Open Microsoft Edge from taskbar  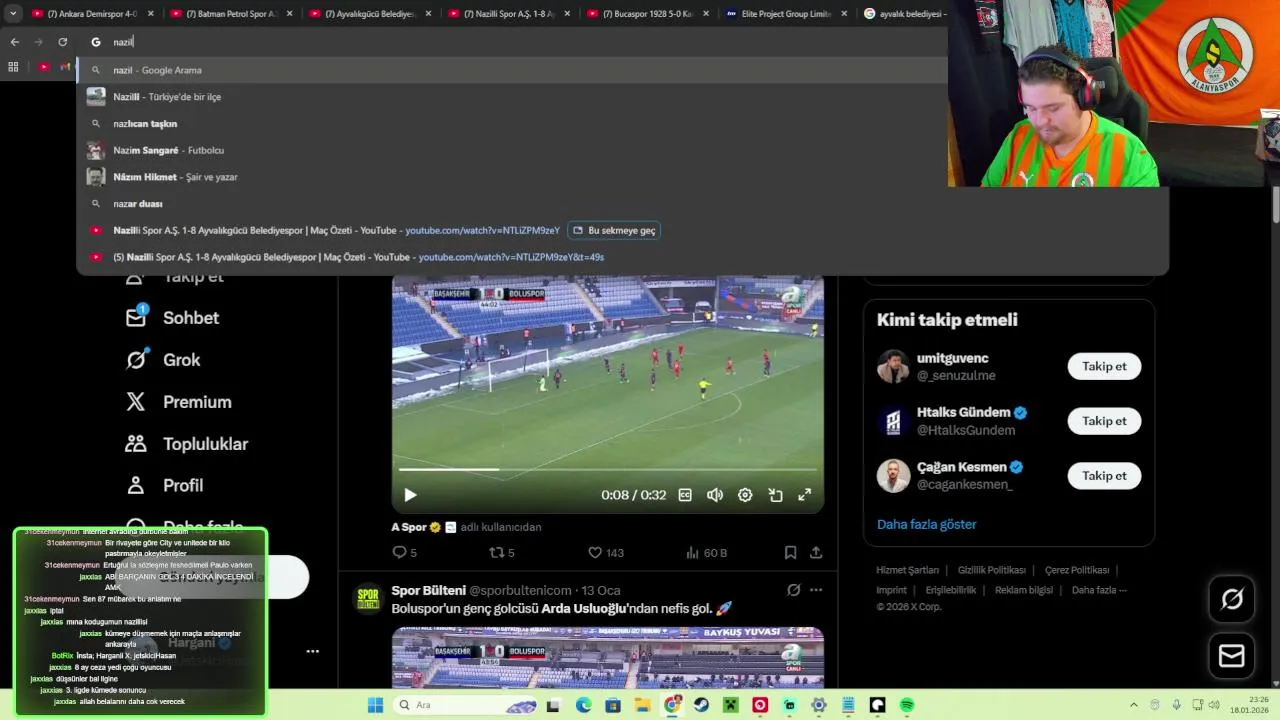tap(583, 705)
